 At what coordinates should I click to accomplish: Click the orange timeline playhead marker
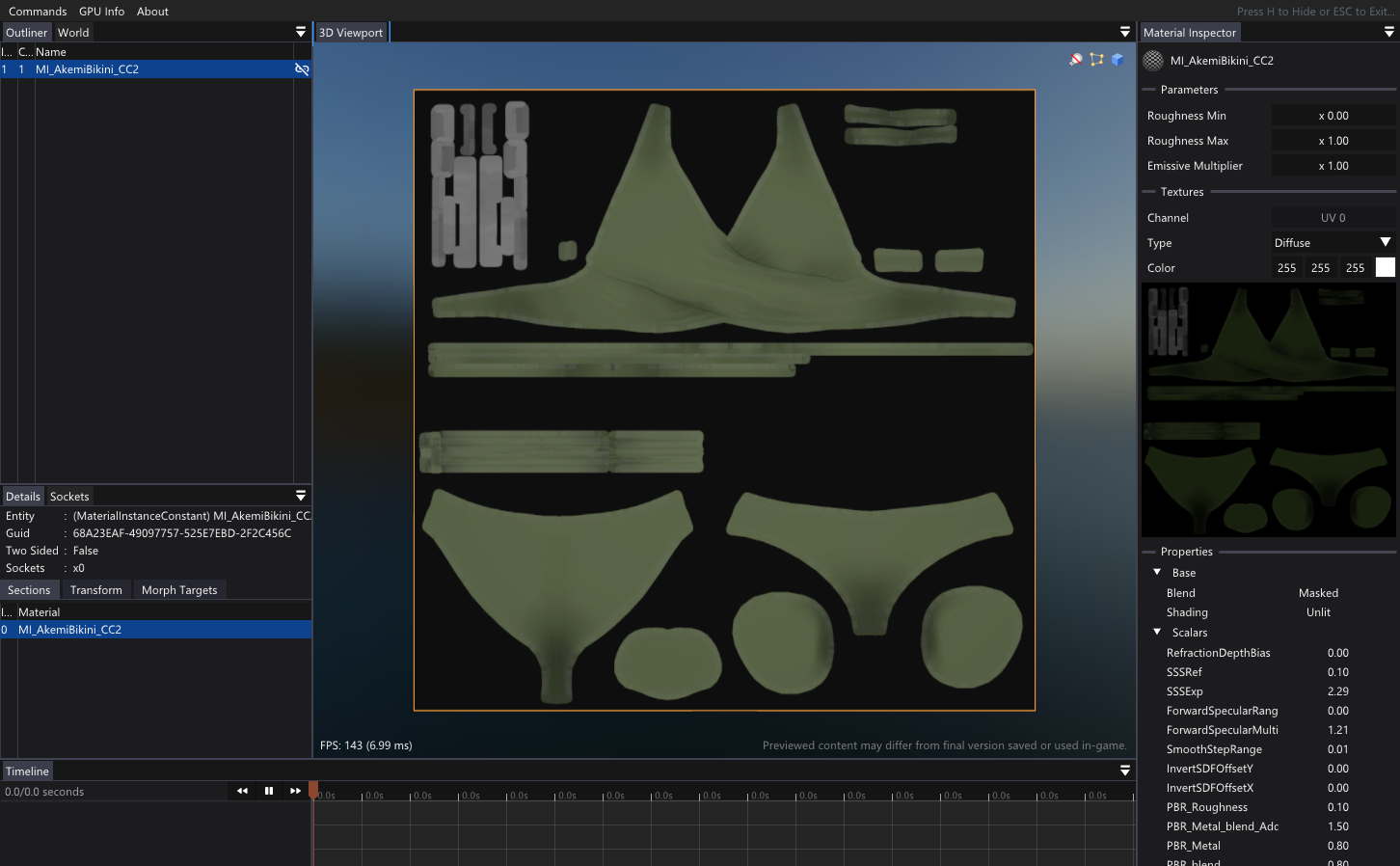tap(313, 790)
